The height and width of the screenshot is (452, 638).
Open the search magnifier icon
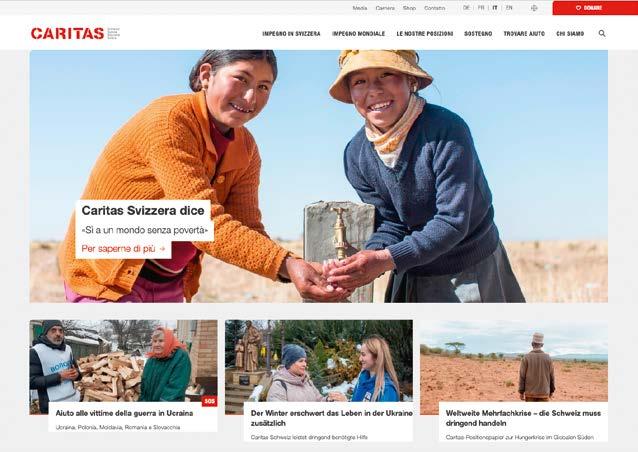pyautogui.click(x=602, y=34)
